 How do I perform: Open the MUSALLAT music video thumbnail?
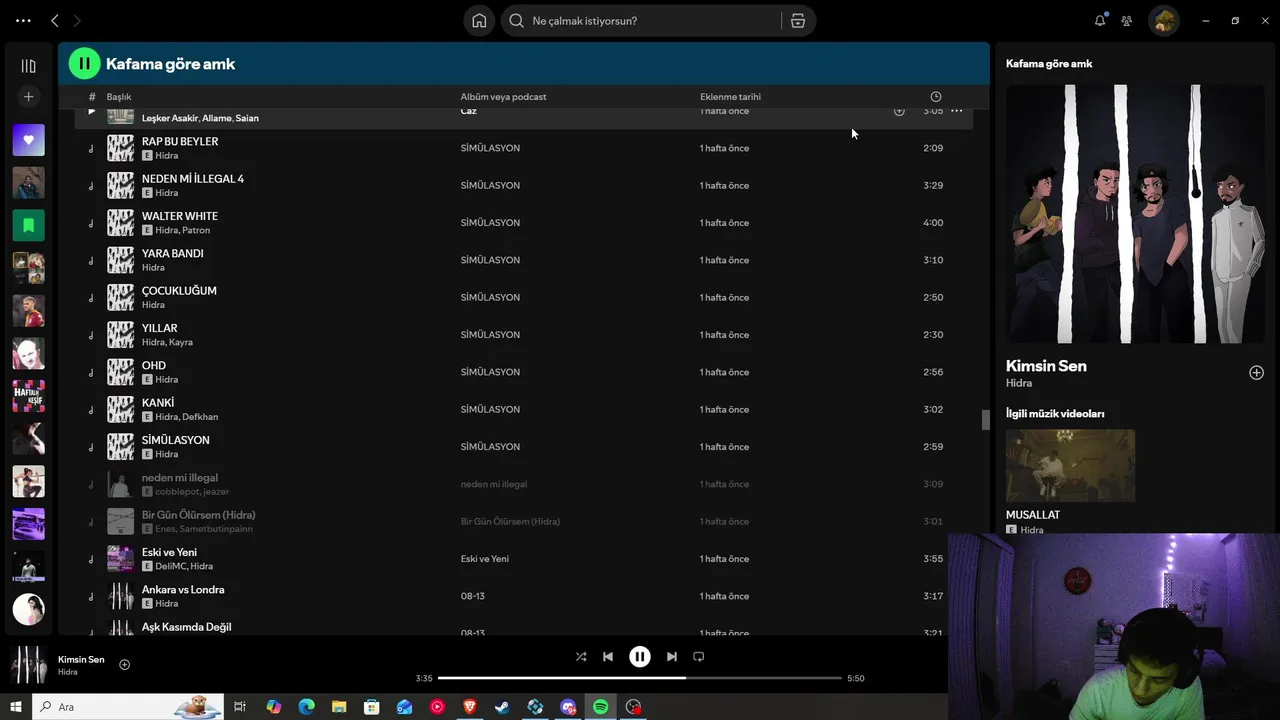[1070, 466]
